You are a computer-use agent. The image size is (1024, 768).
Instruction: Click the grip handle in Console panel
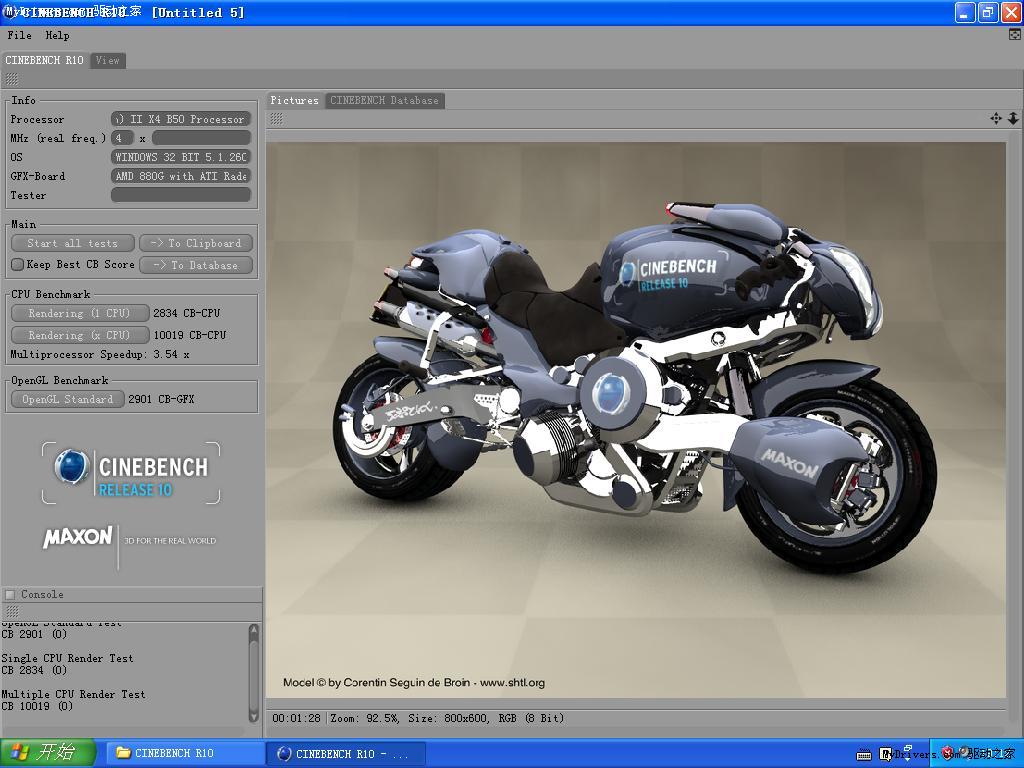tap(12, 611)
